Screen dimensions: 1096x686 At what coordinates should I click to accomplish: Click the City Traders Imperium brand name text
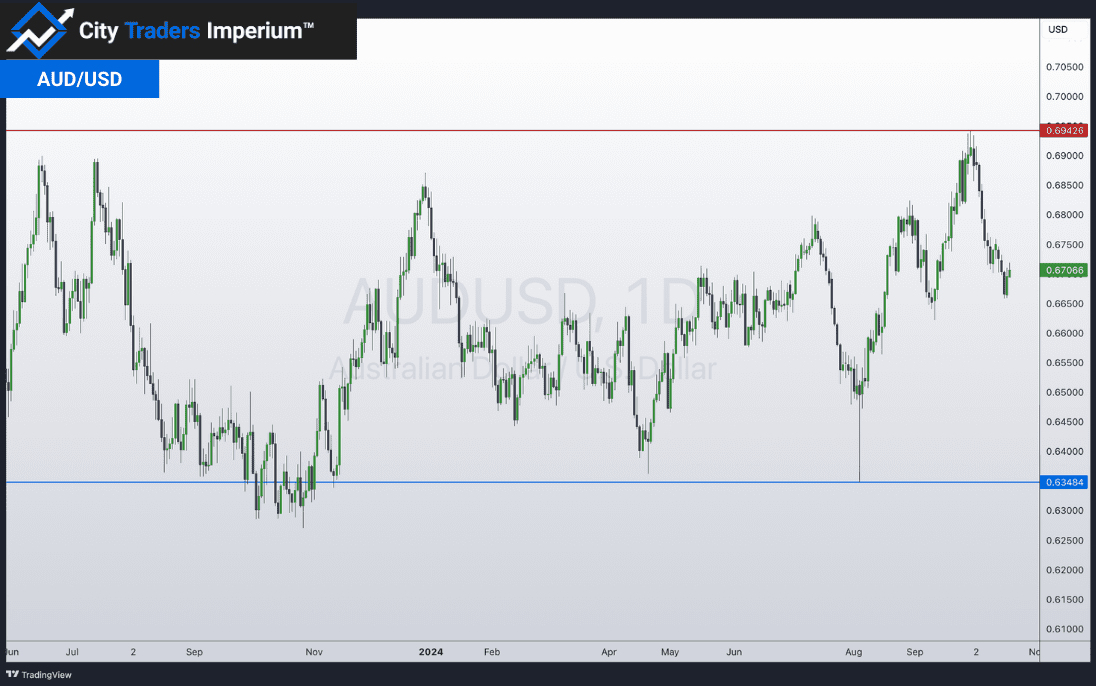tap(196, 31)
